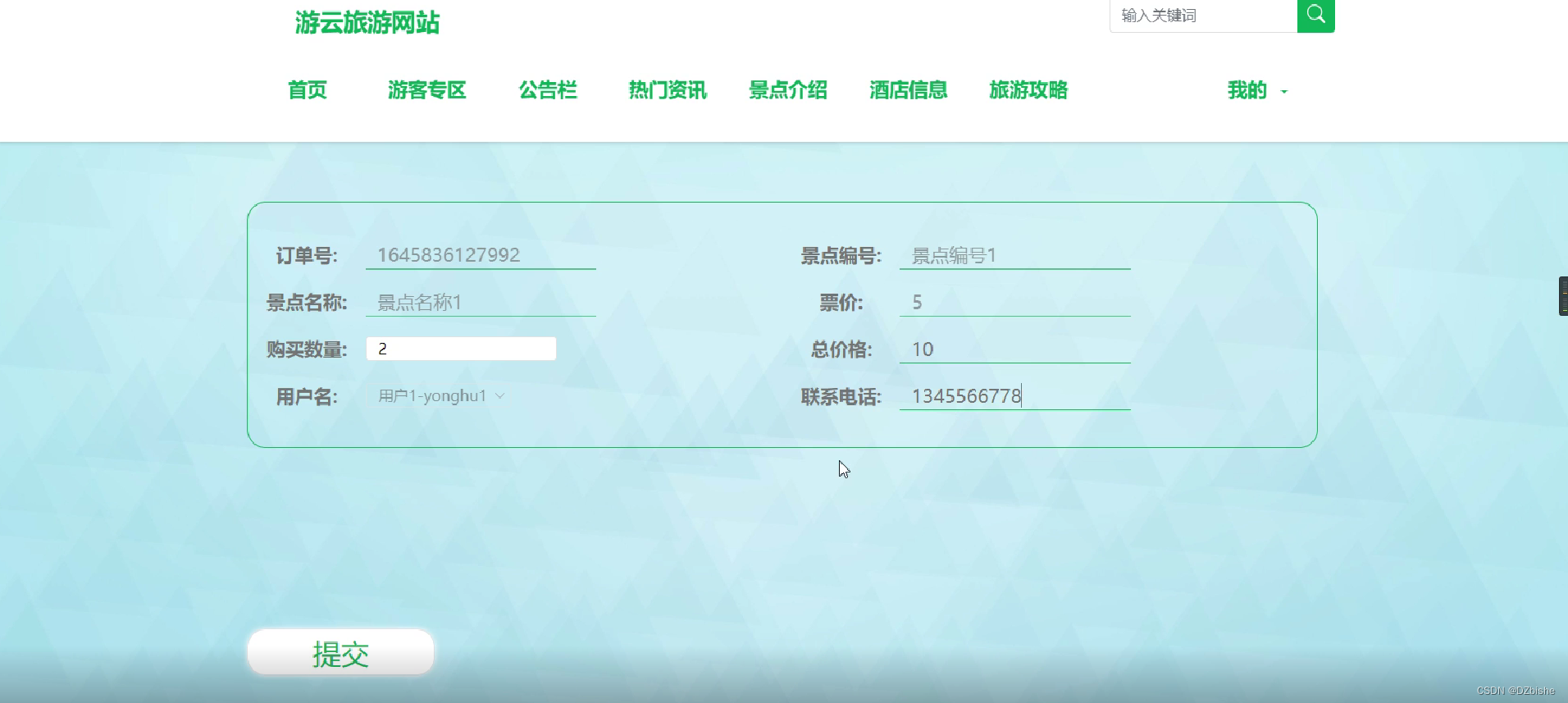Image resolution: width=1568 pixels, height=703 pixels.
Task: Navigate to 热门资讯 page
Action: [x=668, y=90]
